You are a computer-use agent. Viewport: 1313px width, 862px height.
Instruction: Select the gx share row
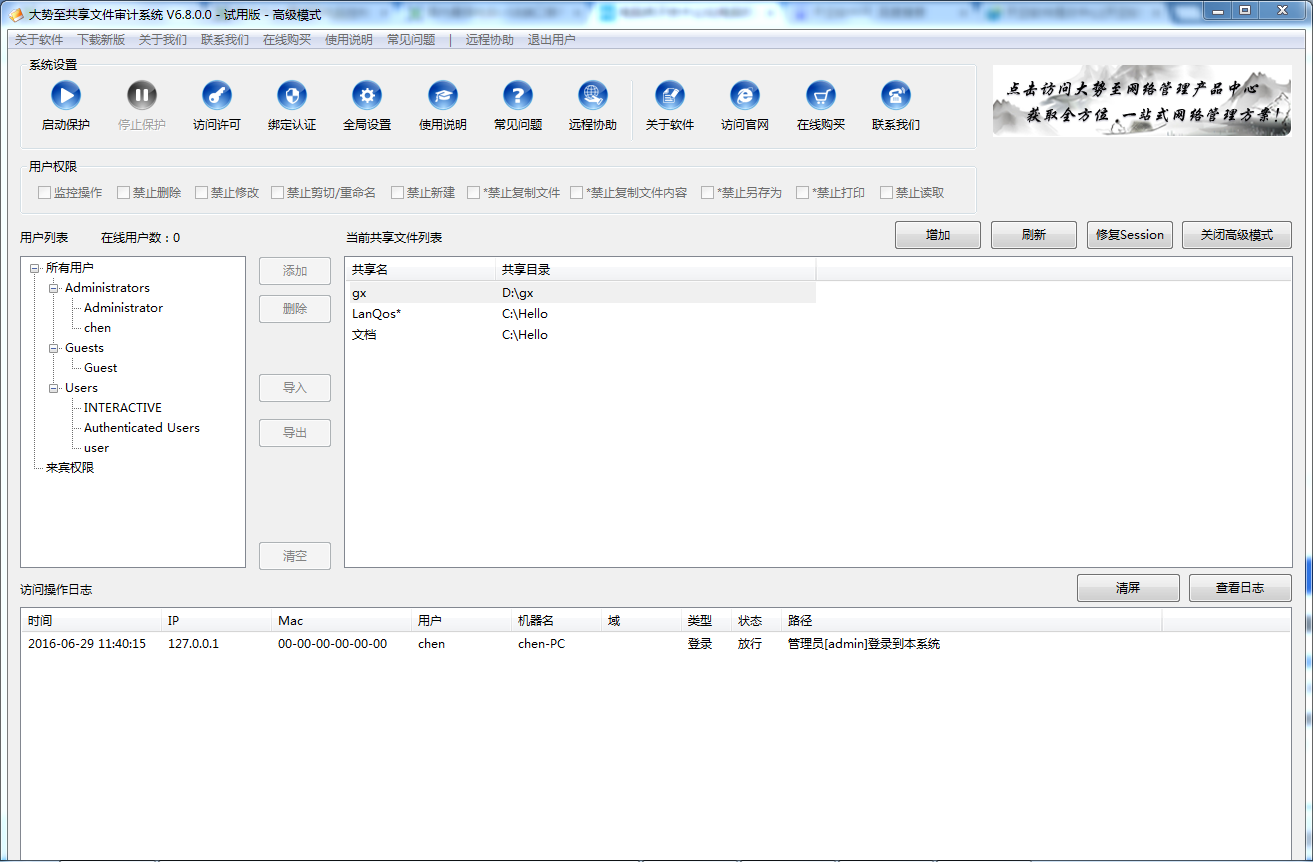[x=581, y=293]
